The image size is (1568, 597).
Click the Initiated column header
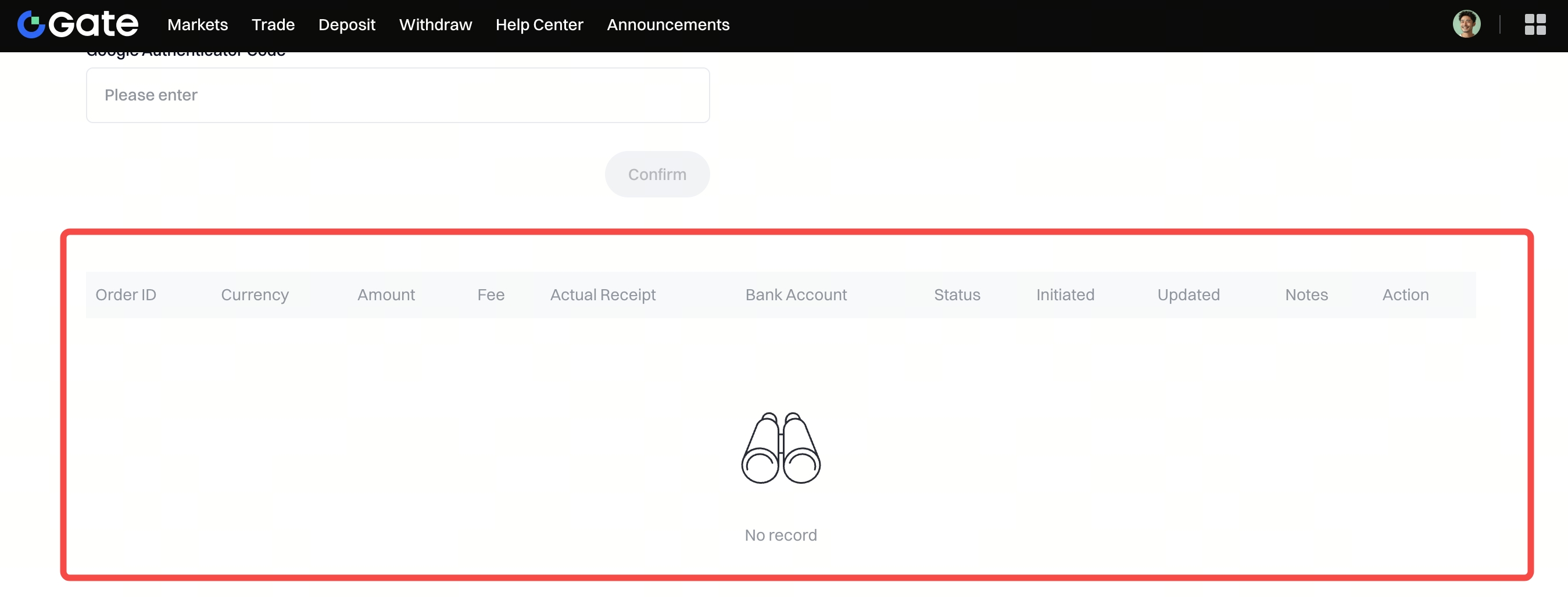(1065, 295)
